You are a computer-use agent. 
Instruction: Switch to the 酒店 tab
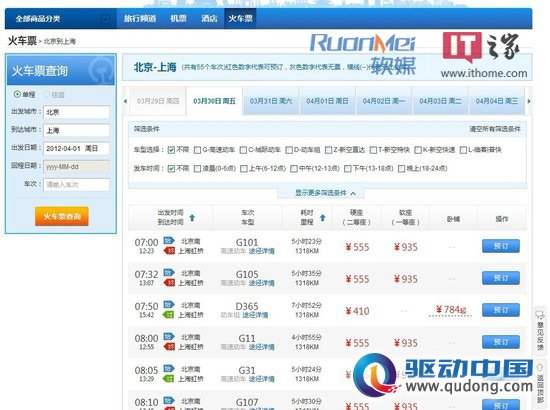[209, 19]
